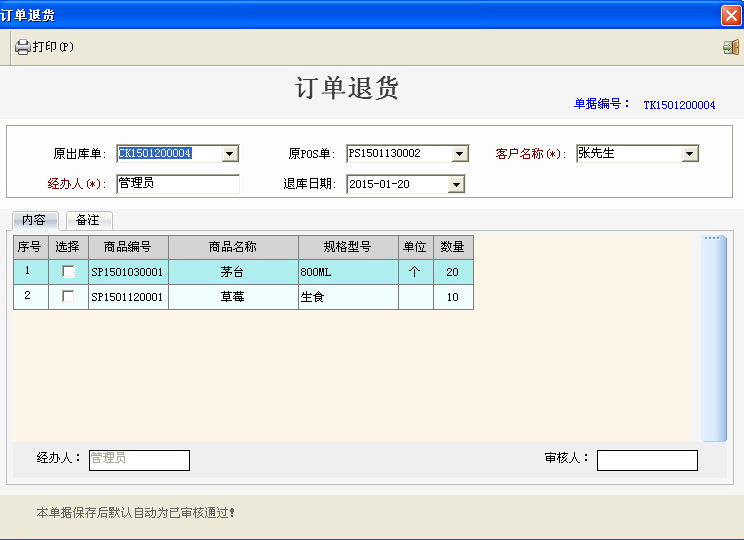Tick the checkbox for 茅台 row
This screenshot has width=744, height=540.
tap(68, 271)
